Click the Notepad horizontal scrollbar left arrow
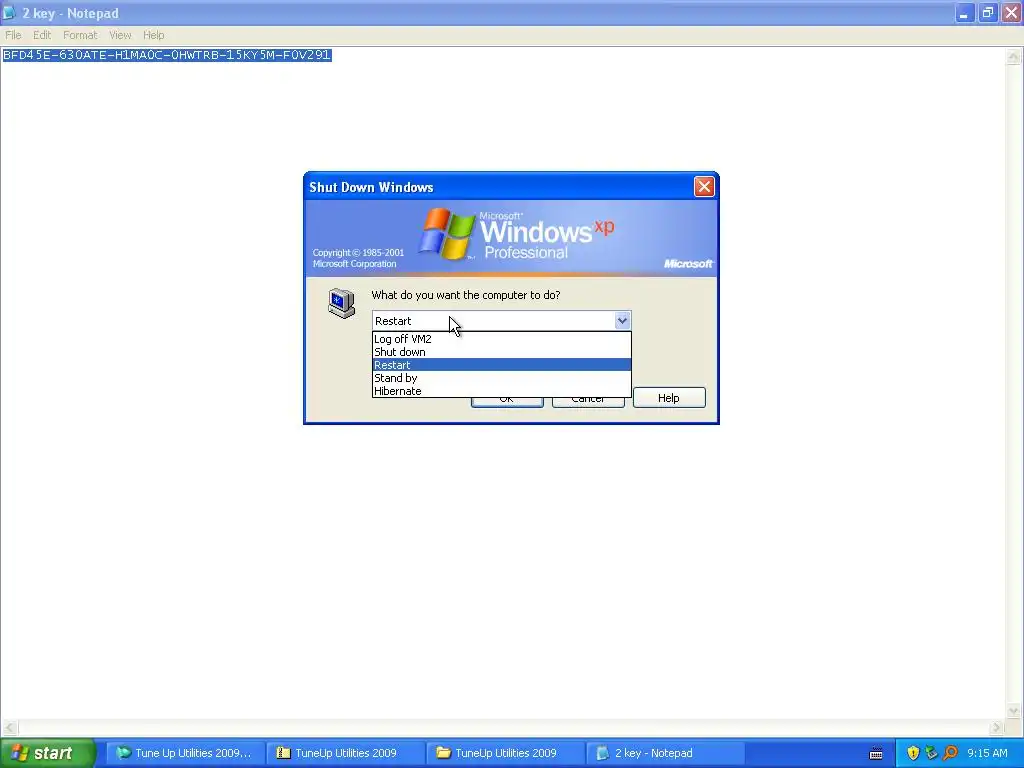The height and width of the screenshot is (768, 1024). 9,727
